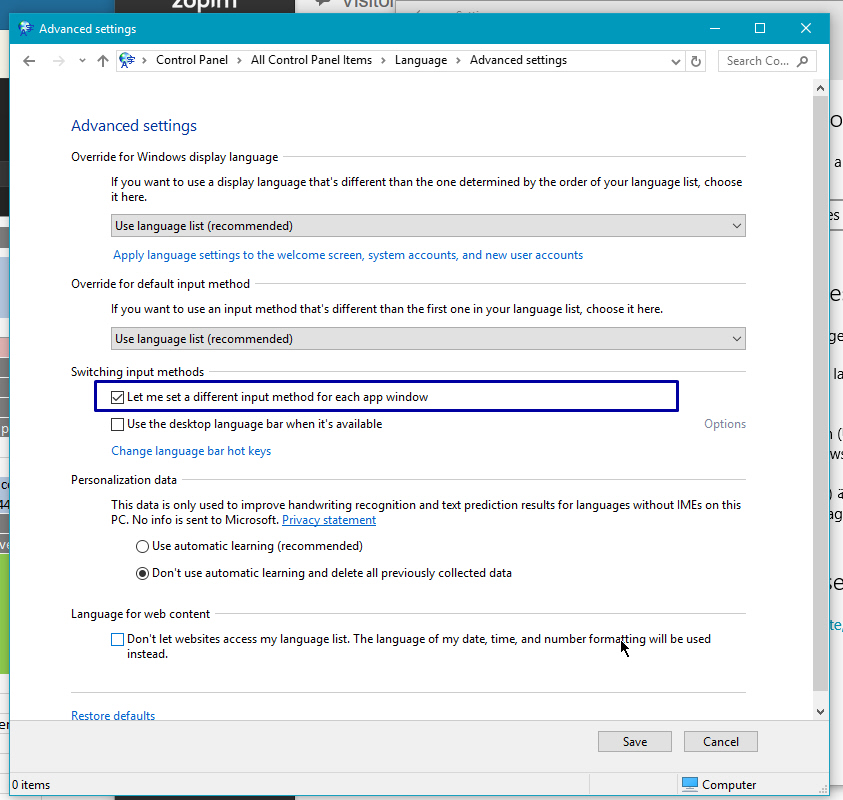Open Change language bar hot keys link

pos(191,451)
